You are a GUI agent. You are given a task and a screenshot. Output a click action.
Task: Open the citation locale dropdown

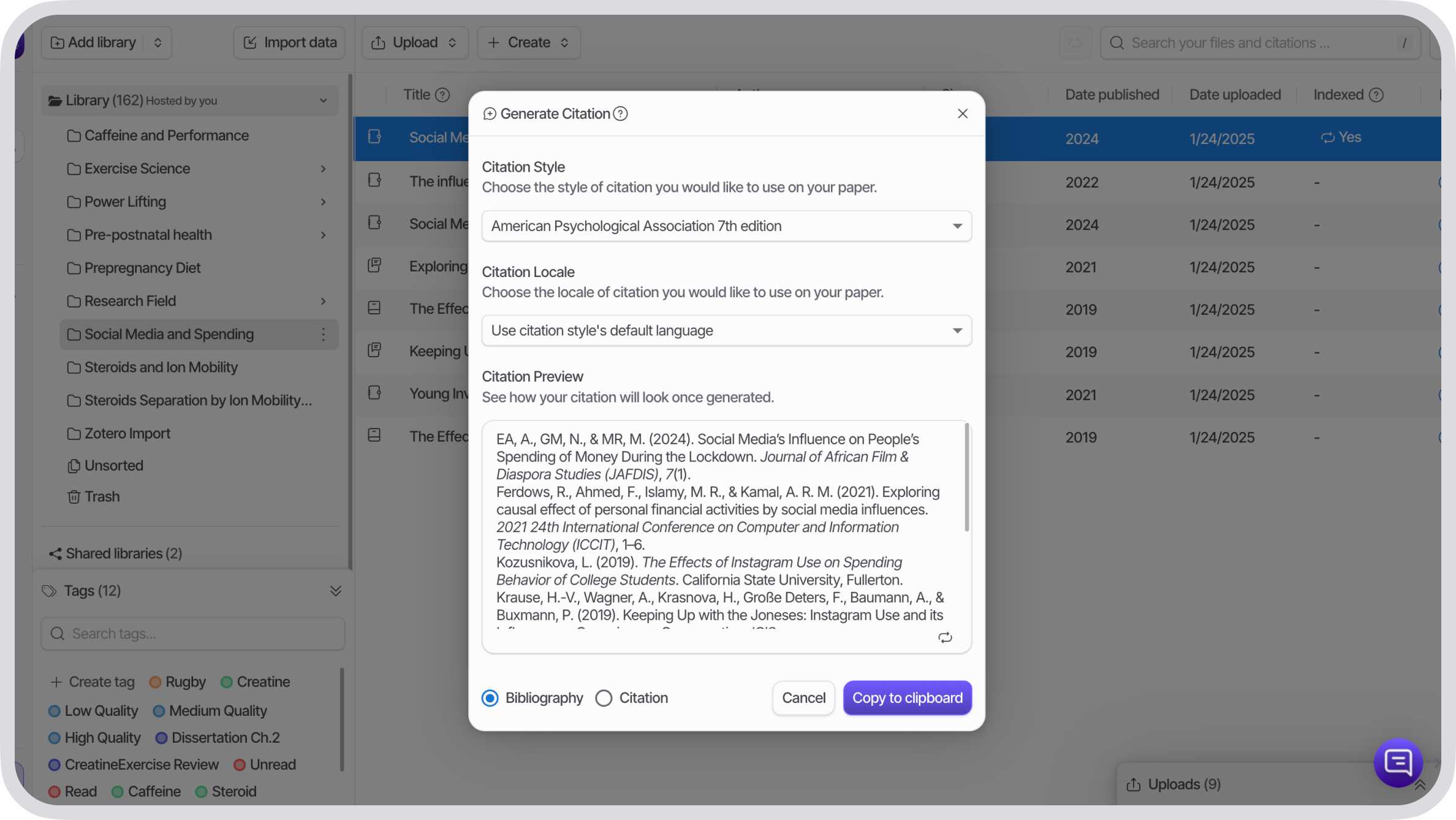coord(726,330)
